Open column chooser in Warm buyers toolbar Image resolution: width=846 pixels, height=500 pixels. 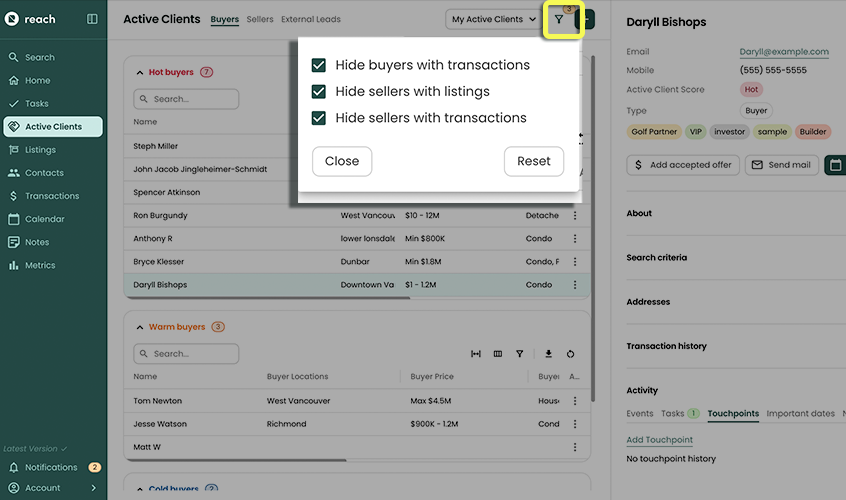pos(498,354)
